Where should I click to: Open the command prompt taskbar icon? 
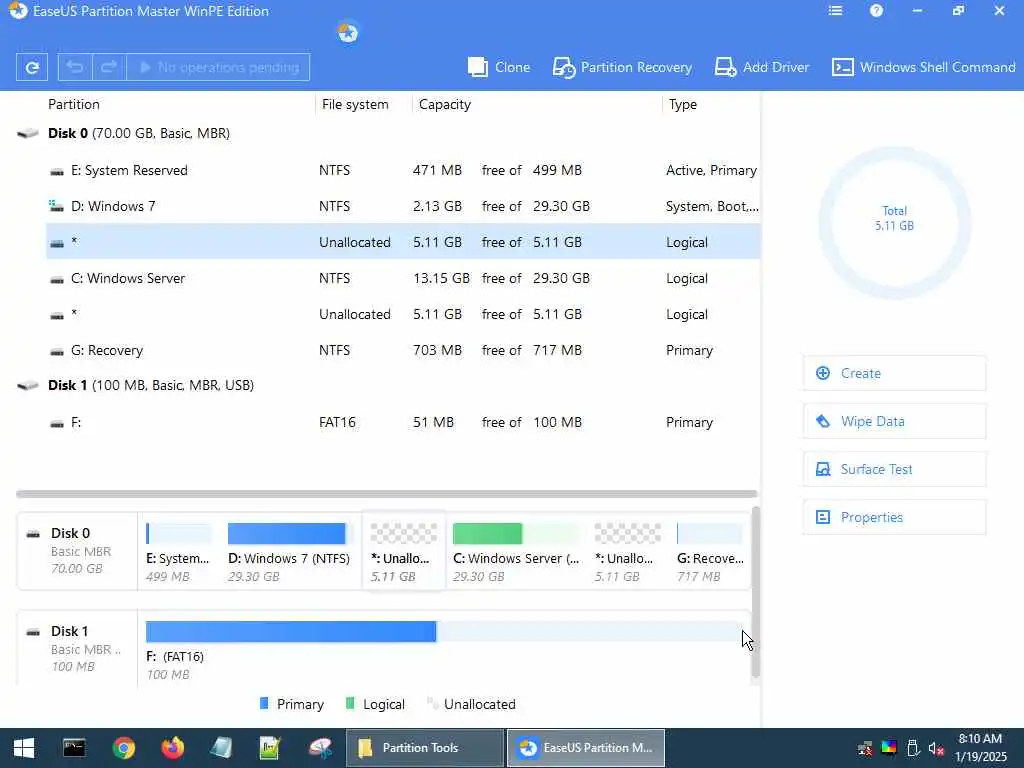[74, 748]
